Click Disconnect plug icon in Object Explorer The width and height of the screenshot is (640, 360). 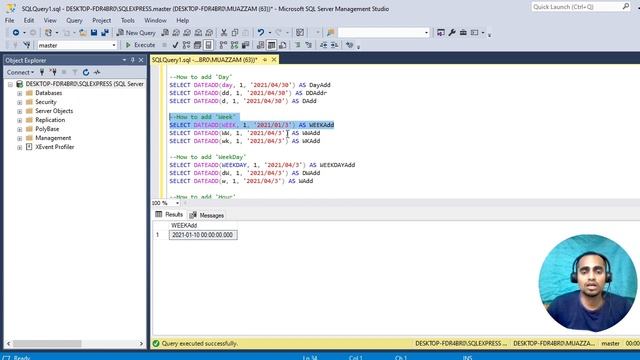click(53, 72)
